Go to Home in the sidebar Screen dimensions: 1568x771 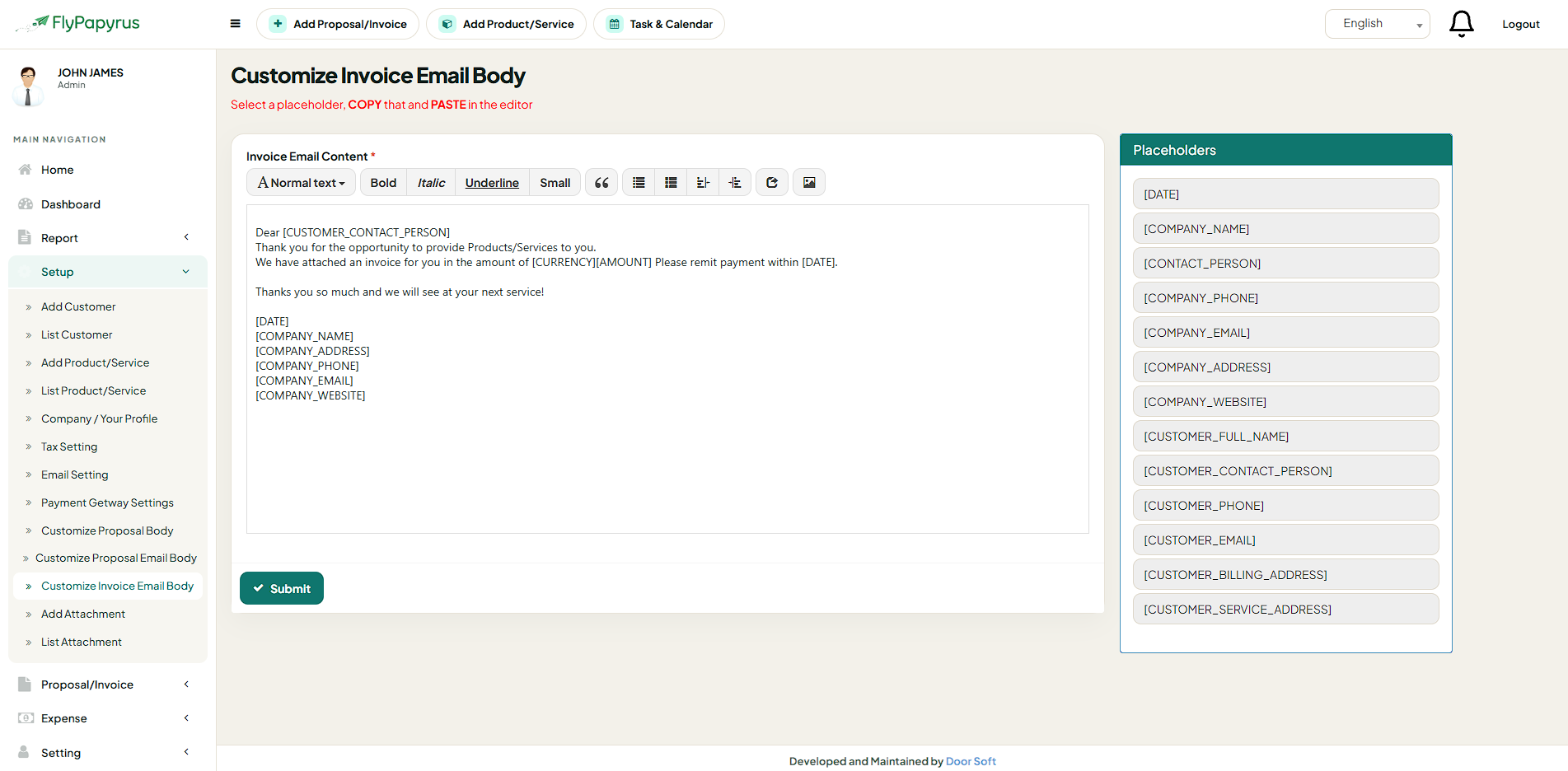57,170
